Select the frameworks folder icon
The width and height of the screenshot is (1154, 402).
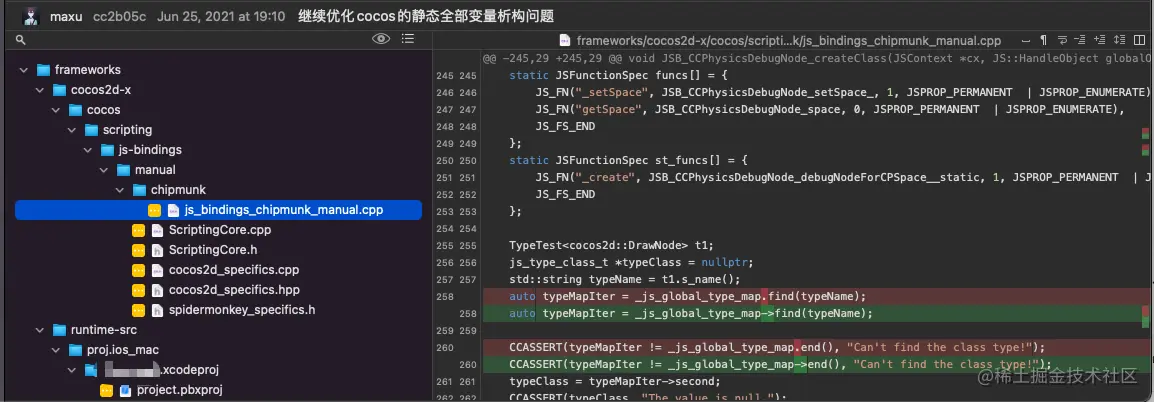coord(43,70)
